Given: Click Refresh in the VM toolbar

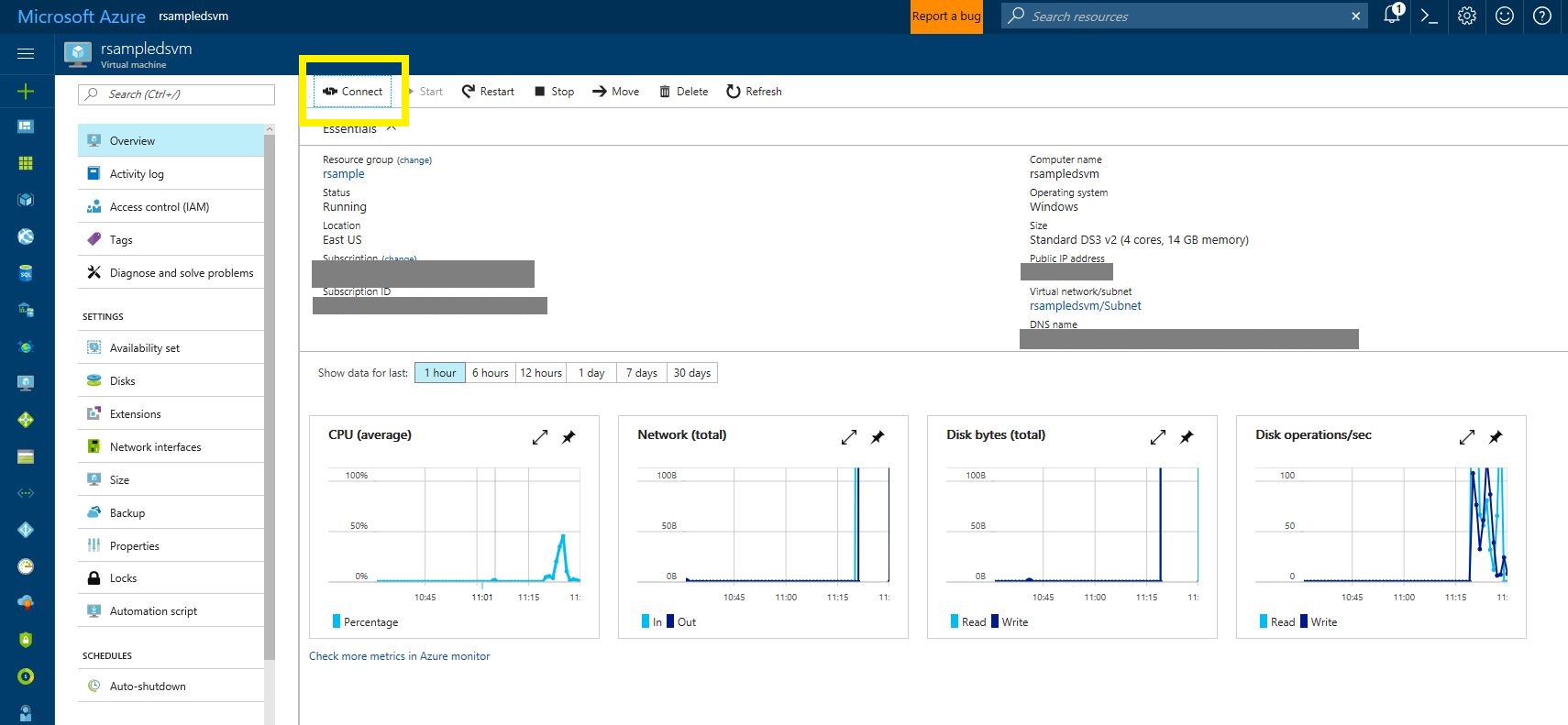Looking at the screenshot, I should pos(755,92).
